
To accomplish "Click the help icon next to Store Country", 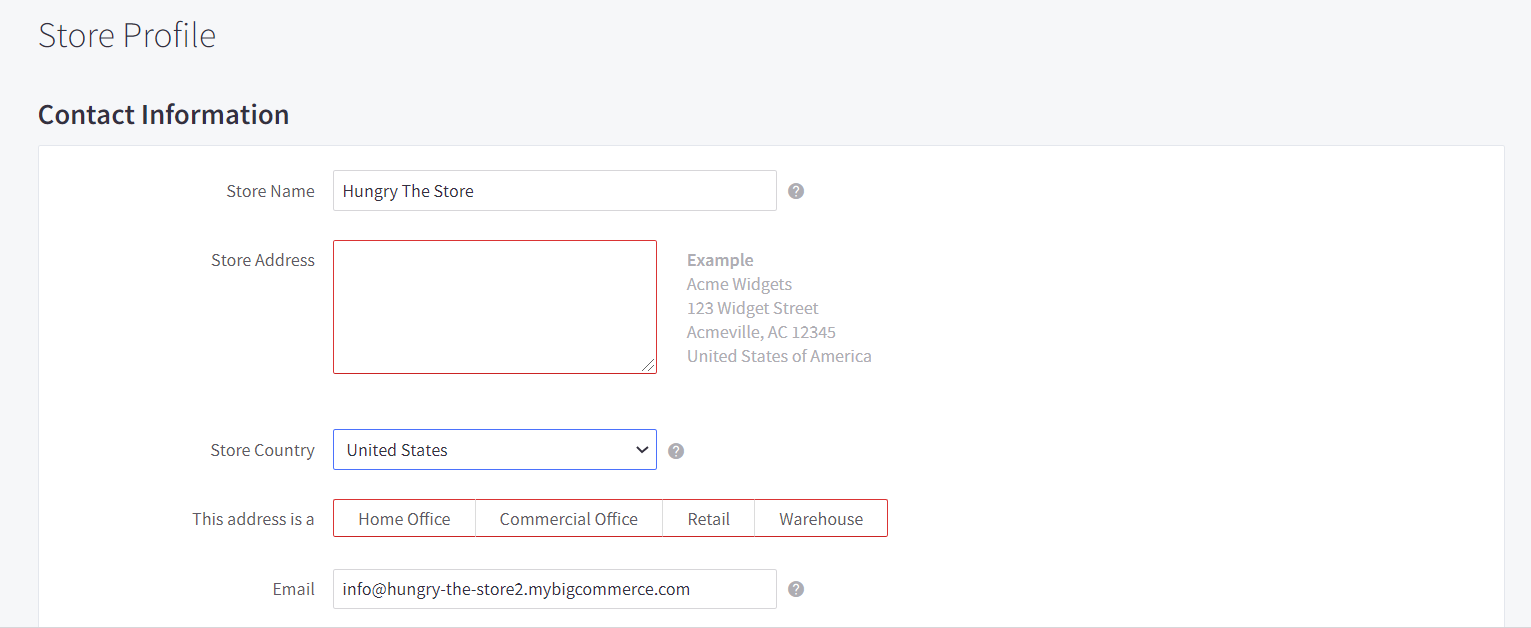I will pyautogui.click(x=676, y=451).
